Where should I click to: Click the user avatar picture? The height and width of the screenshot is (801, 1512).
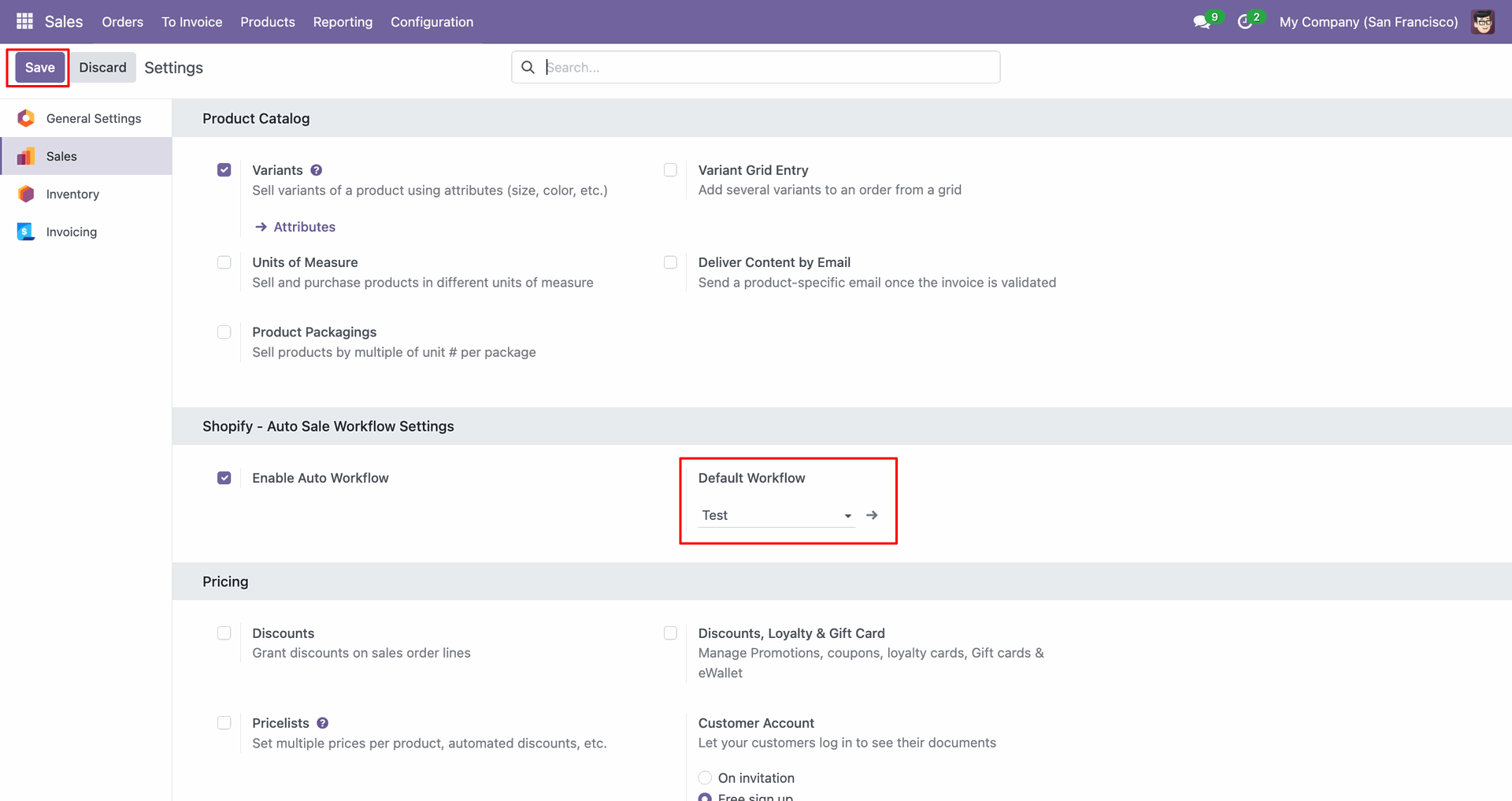(x=1483, y=22)
